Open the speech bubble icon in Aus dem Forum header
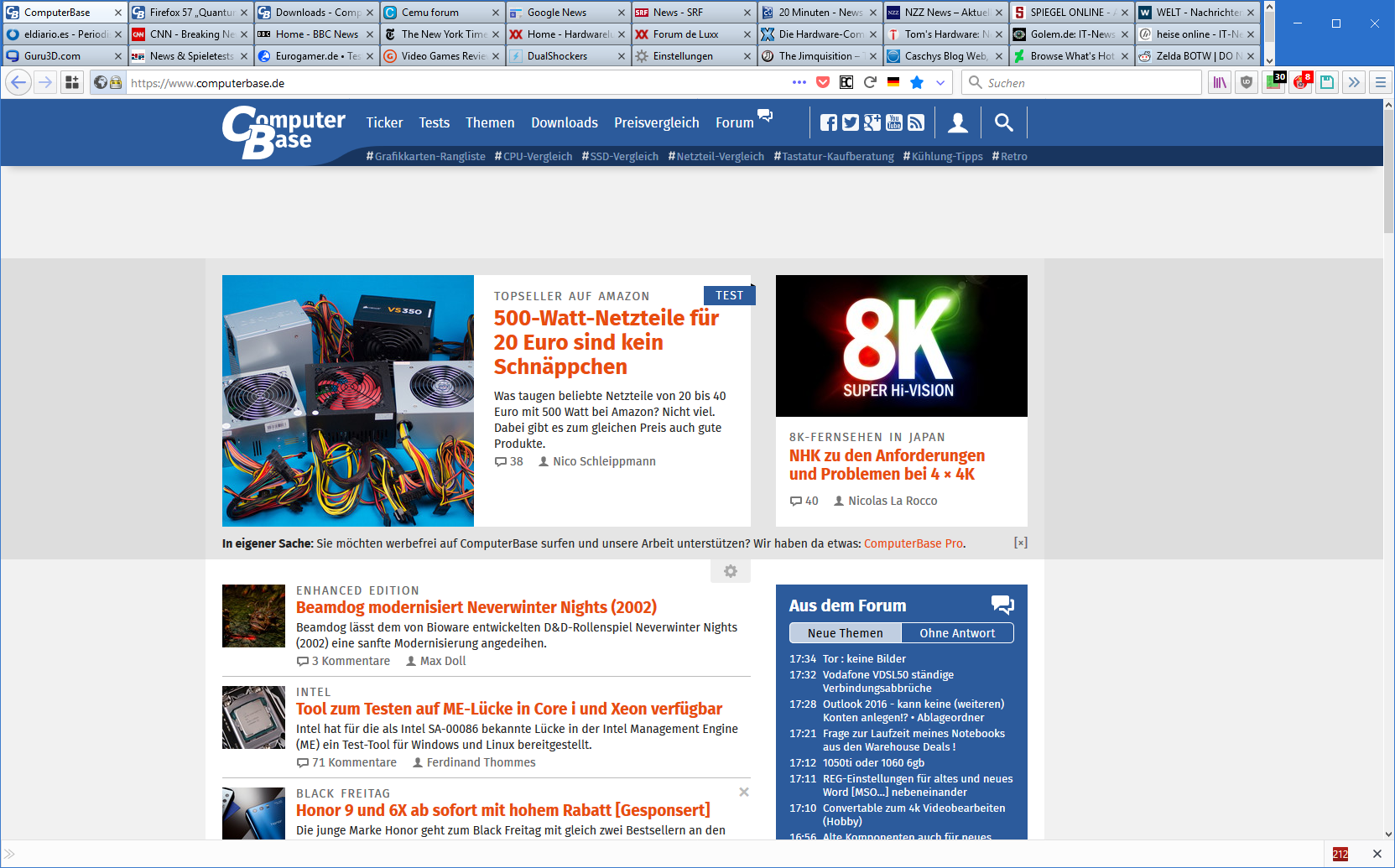This screenshot has height=868, width=1395. click(1002, 605)
